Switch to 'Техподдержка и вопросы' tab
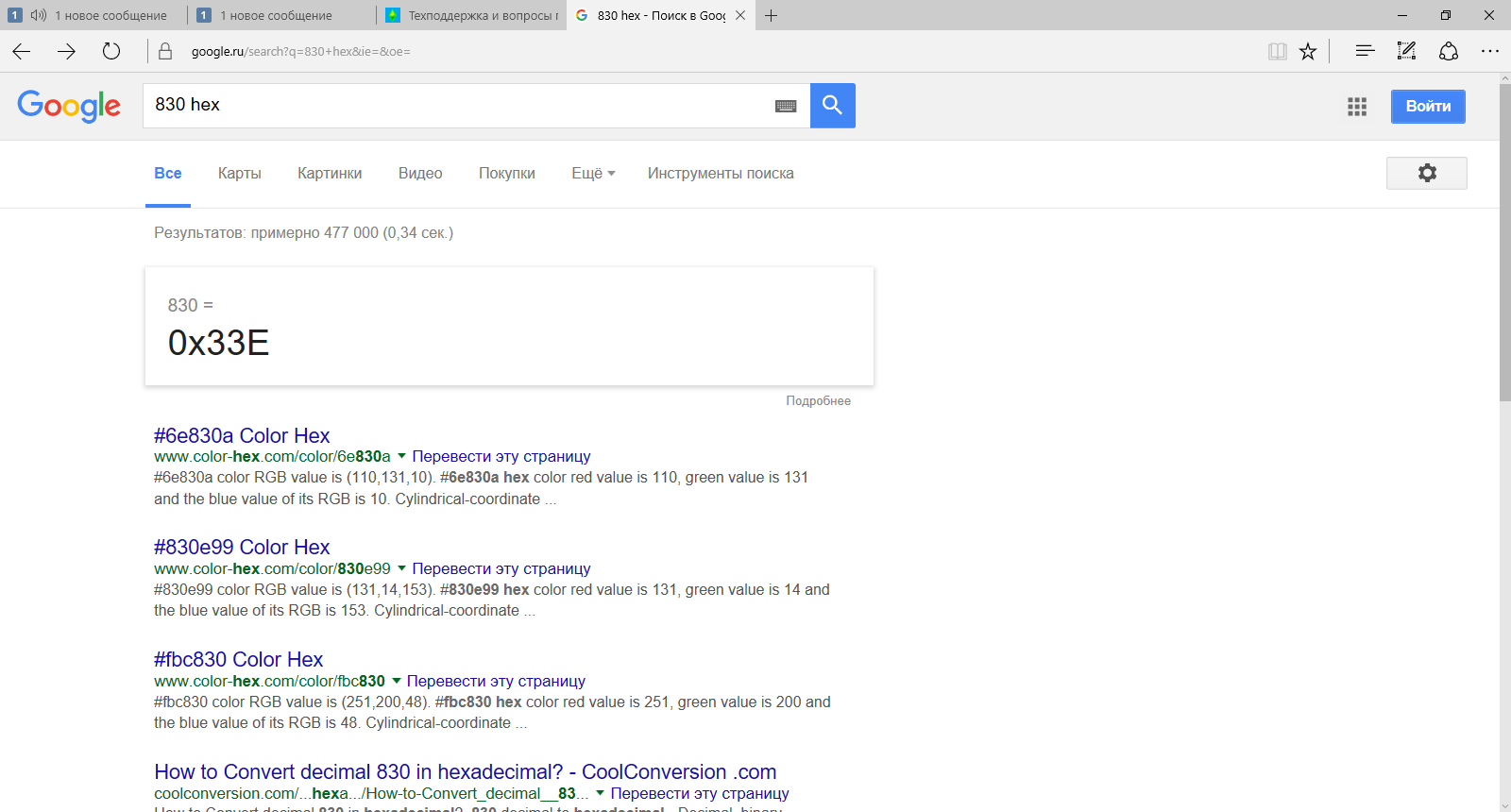The image size is (1511, 812). click(x=472, y=15)
